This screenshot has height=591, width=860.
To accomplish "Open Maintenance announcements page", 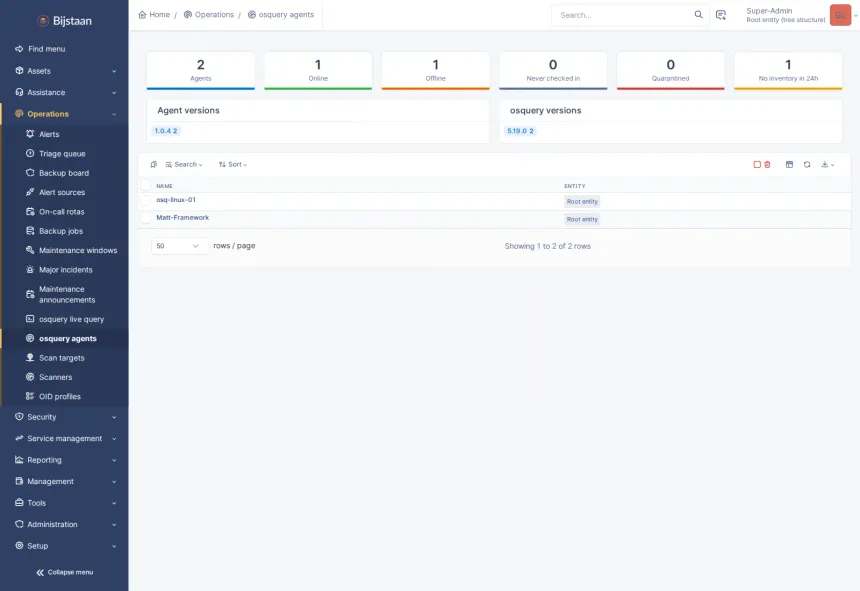I will [67, 294].
